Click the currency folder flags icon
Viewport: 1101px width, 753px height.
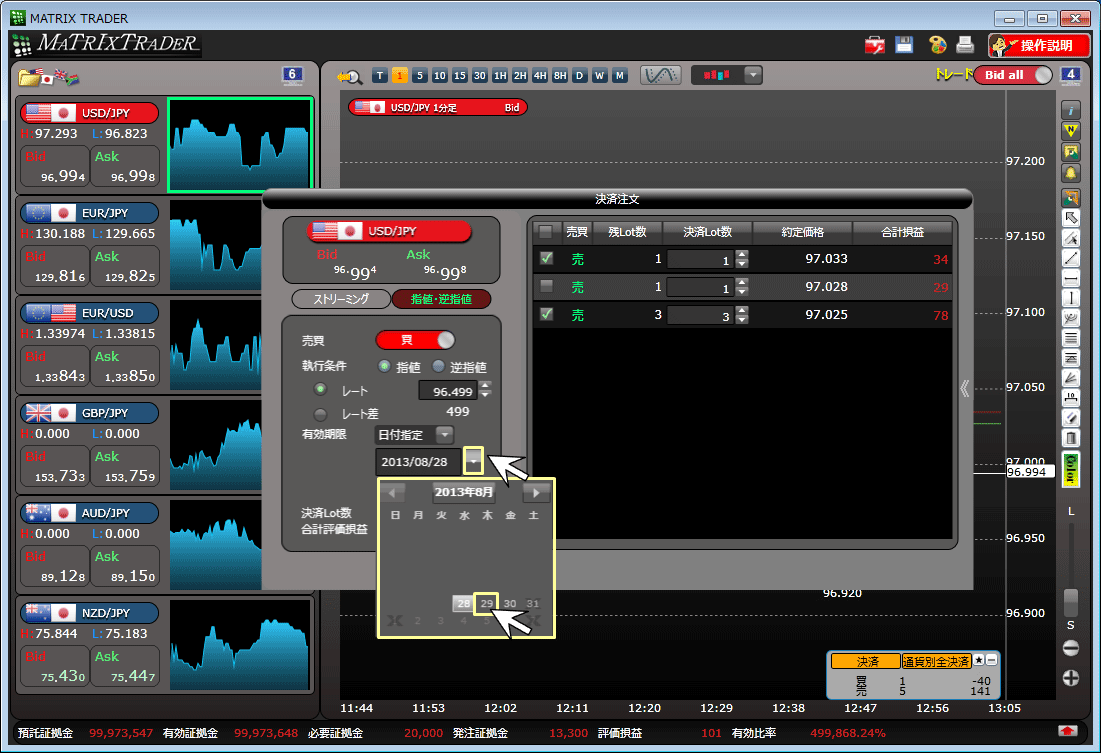coord(48,77)
